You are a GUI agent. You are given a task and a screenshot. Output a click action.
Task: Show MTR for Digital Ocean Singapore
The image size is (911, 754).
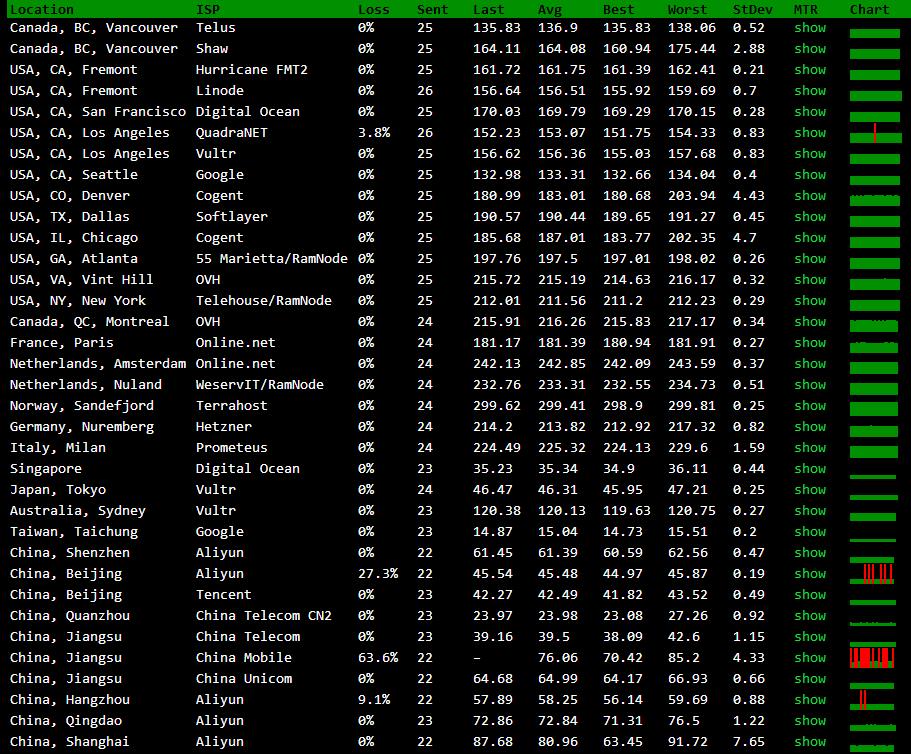[810, 469]
